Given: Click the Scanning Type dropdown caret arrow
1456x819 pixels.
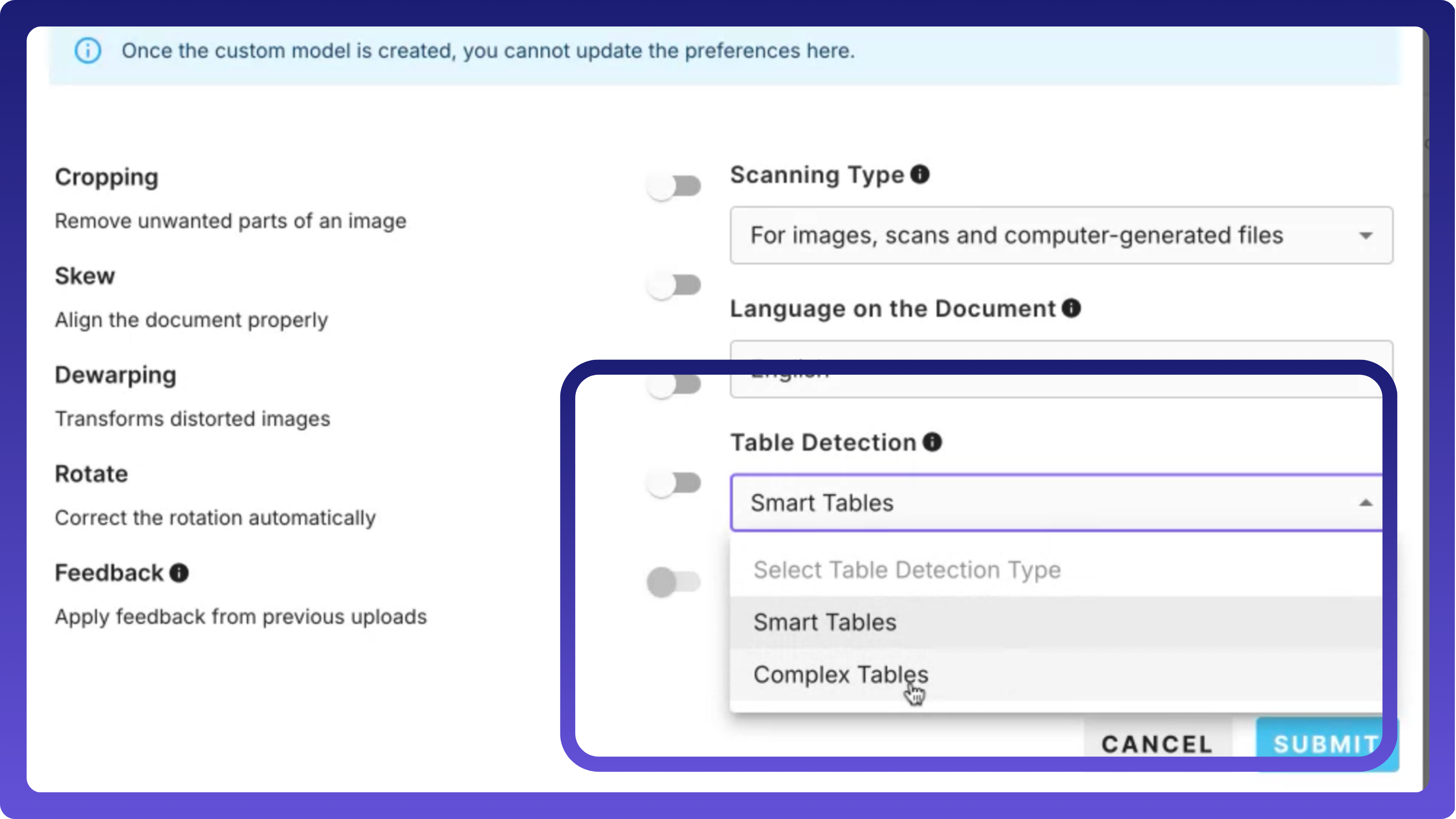Looking at the screenshot, I should [1365, 236].
